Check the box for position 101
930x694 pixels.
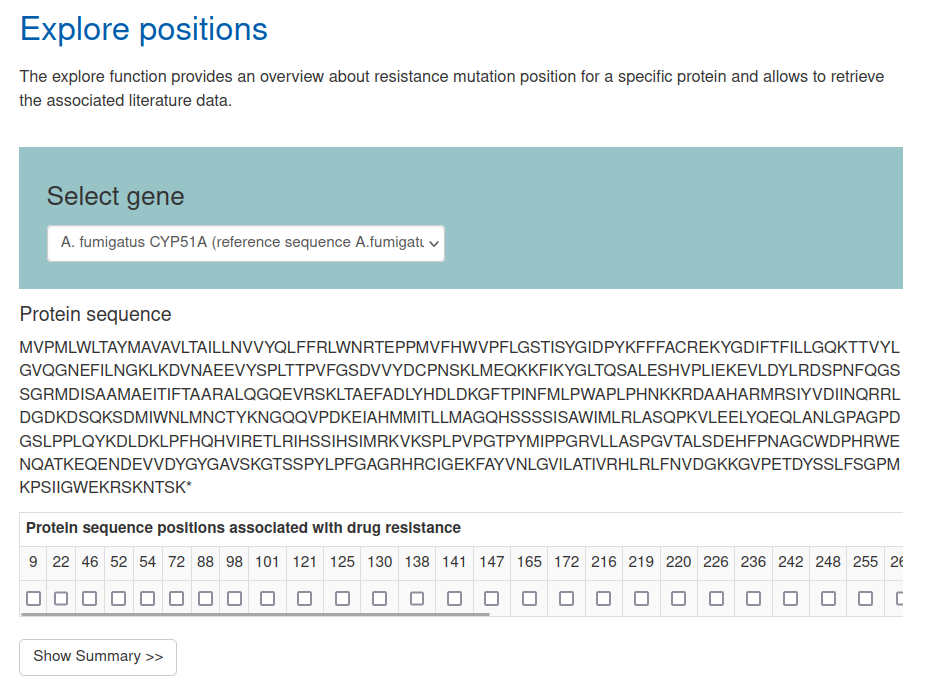click(268, 599)
